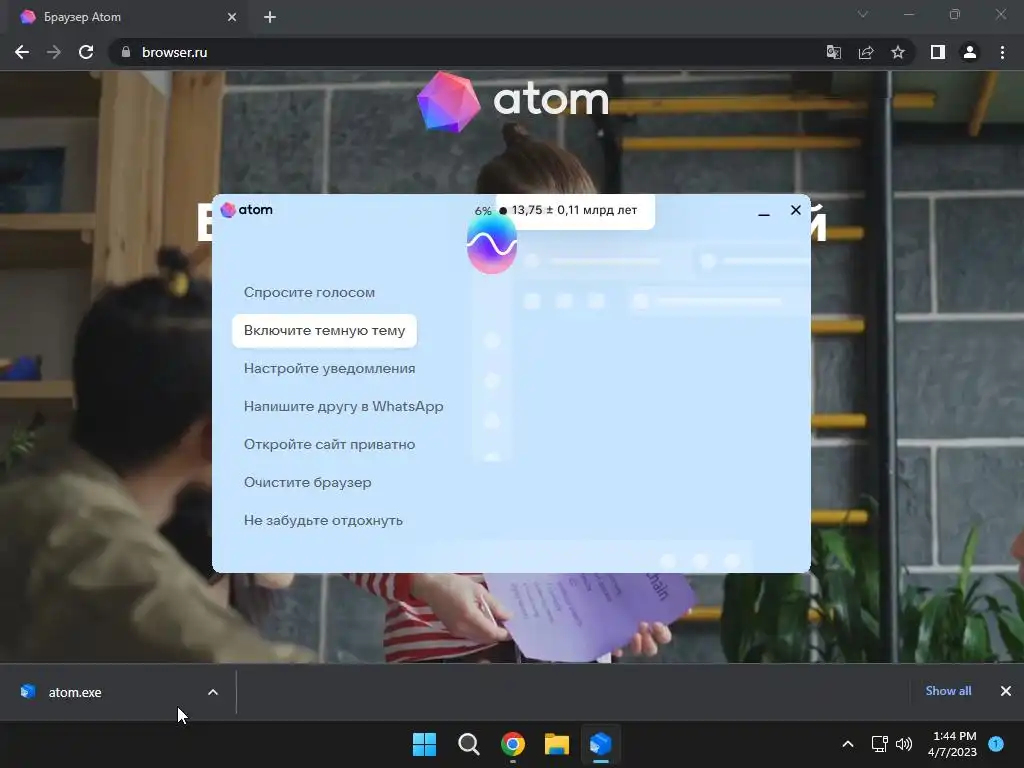
Task: Select Не забудьте отдохнуть option
Action: point(323,520)
